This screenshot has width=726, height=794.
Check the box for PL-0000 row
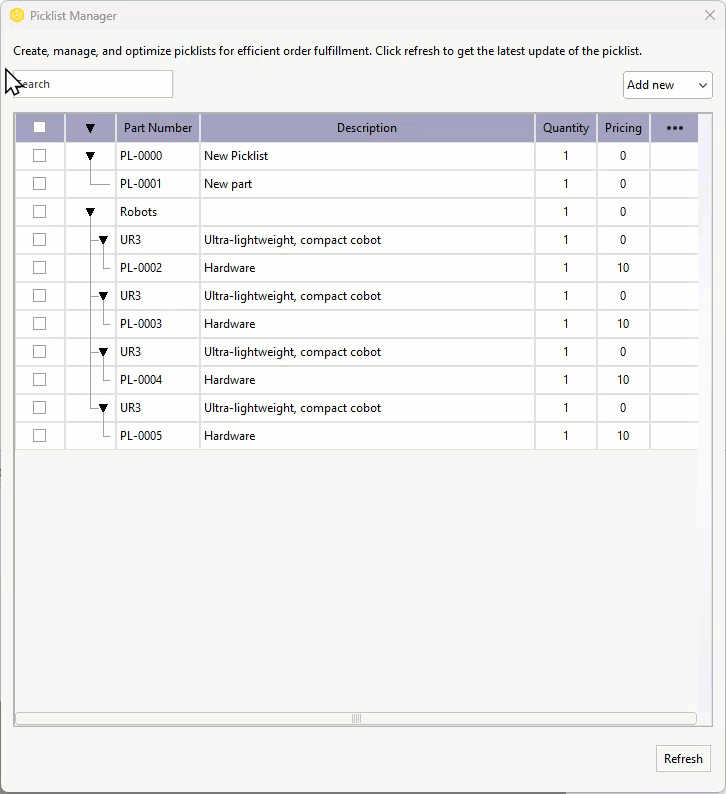(39, 155)
